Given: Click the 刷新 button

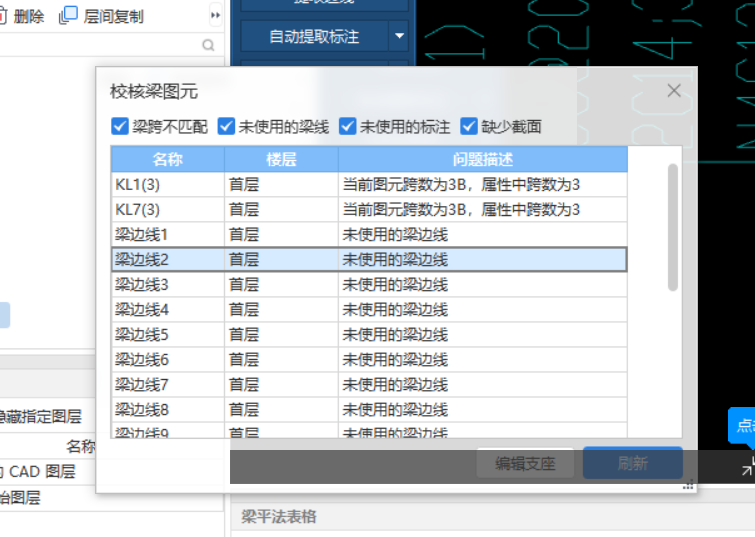Looking at the screenshot, I should coord(633,463).
